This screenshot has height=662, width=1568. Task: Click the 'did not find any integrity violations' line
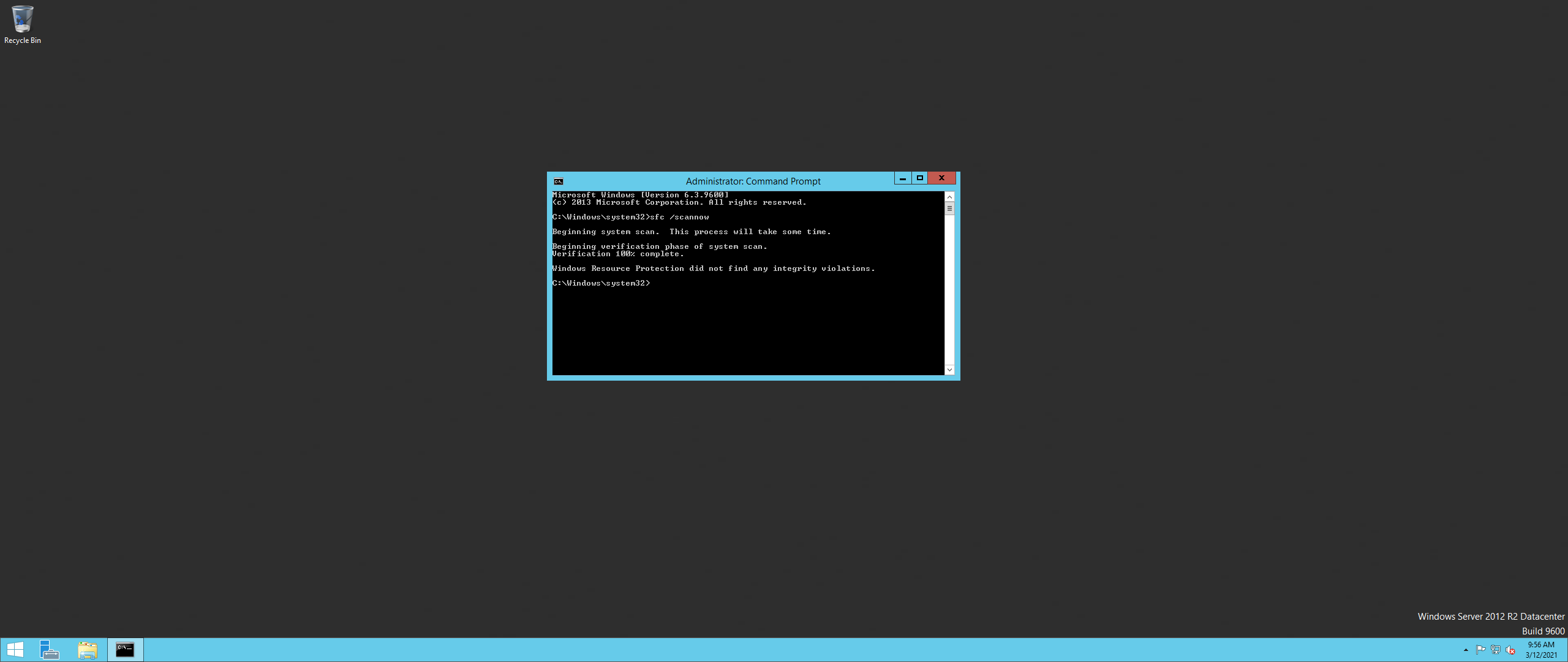[714, 268]
